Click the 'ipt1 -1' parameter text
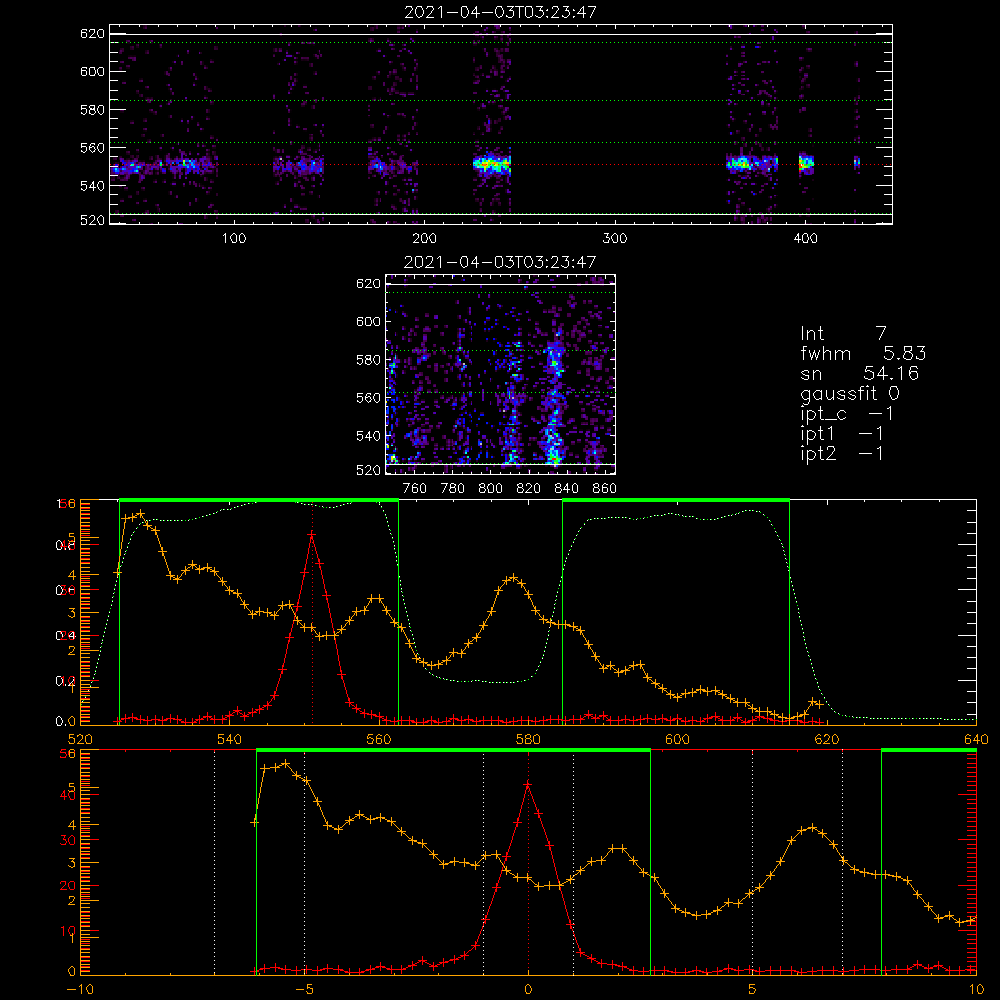 pyautogui.click(x=842, y=434)
